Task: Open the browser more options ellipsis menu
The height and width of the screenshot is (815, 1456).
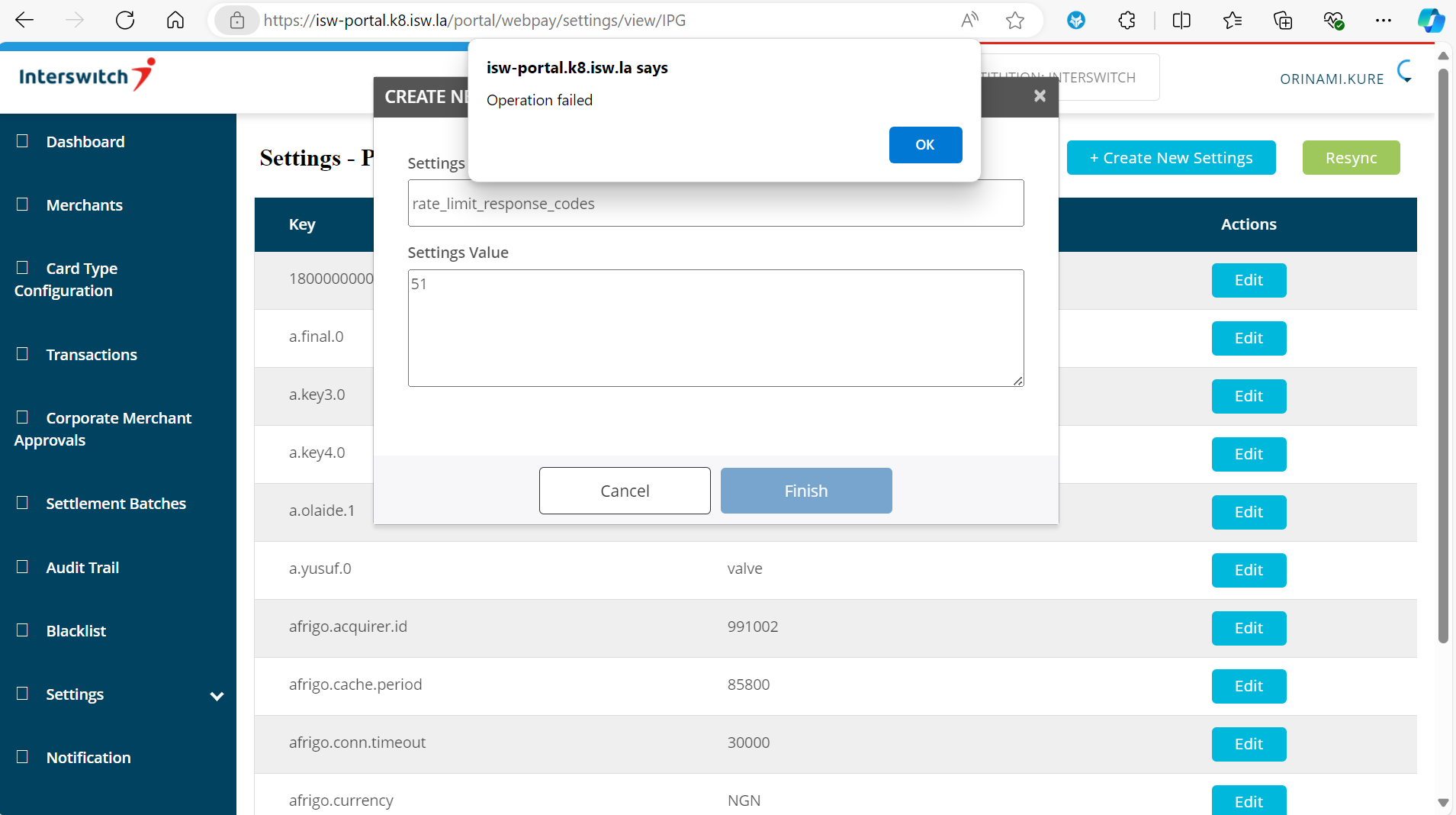Action: click(x=1383, y=21)
